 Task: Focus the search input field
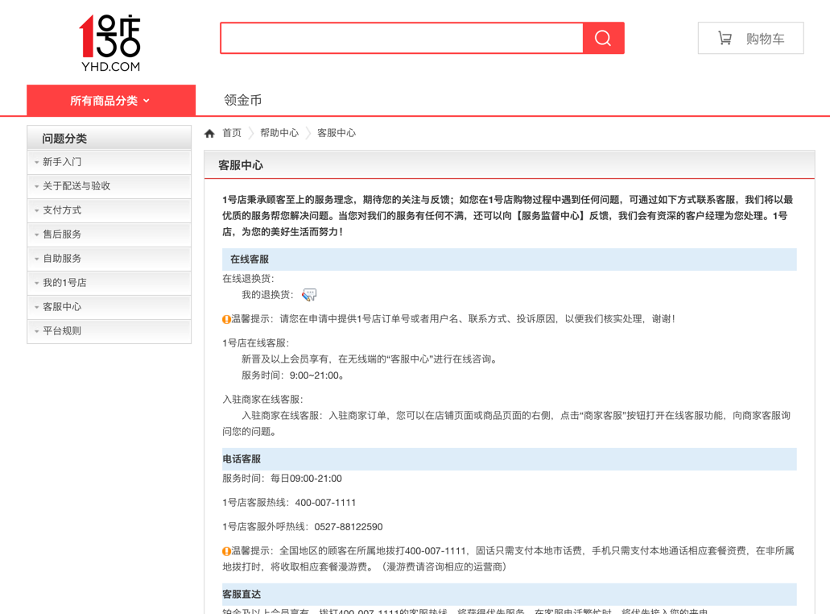point(402,38)
